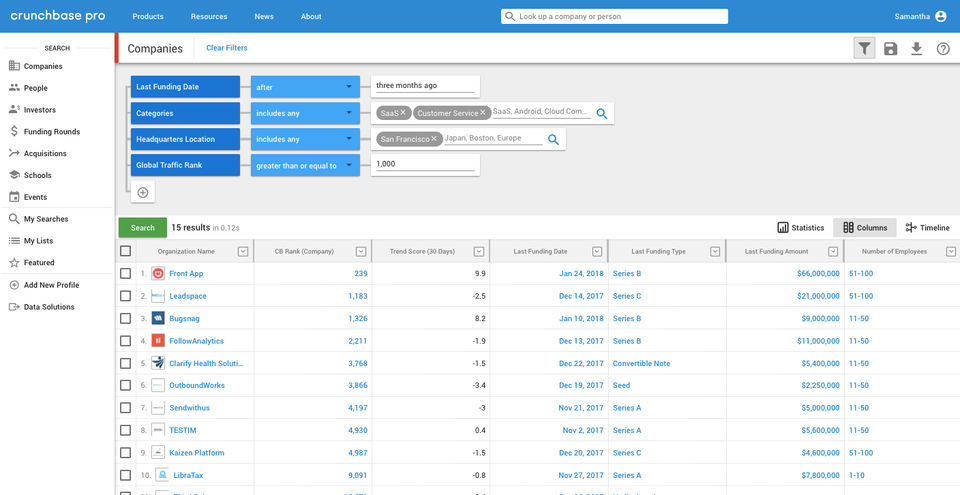This screenshot has height=495, width=960.
Task: Check the Clarify Health Solutions row checkbox
Action: [126, 363]
